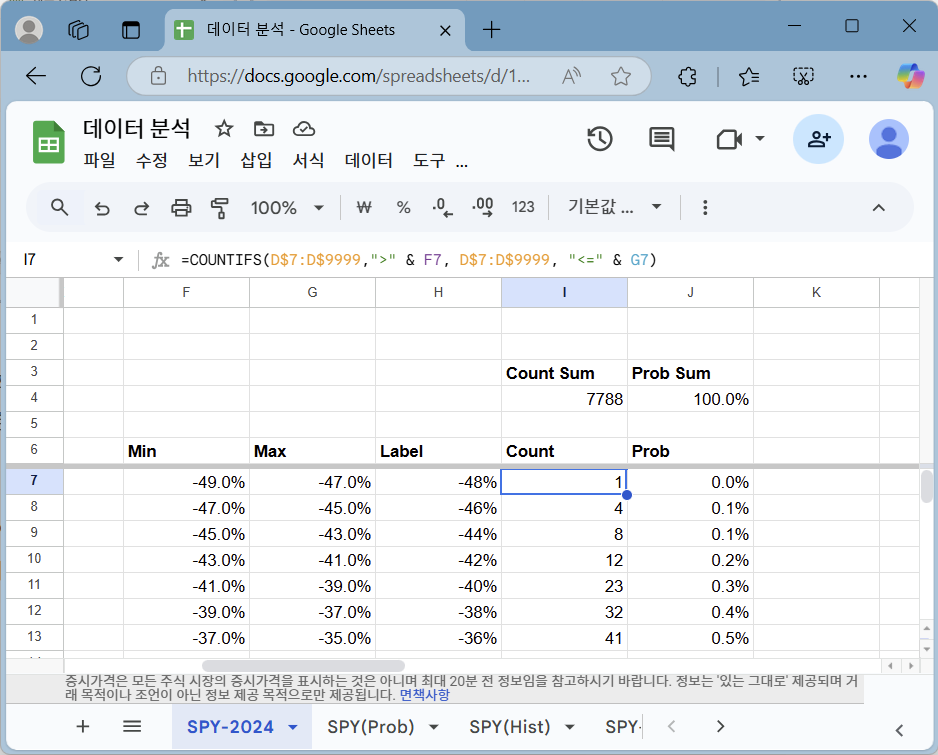938x755 pixels.
Task: Open browser tab actions menu icon
Action: [130, 29]
